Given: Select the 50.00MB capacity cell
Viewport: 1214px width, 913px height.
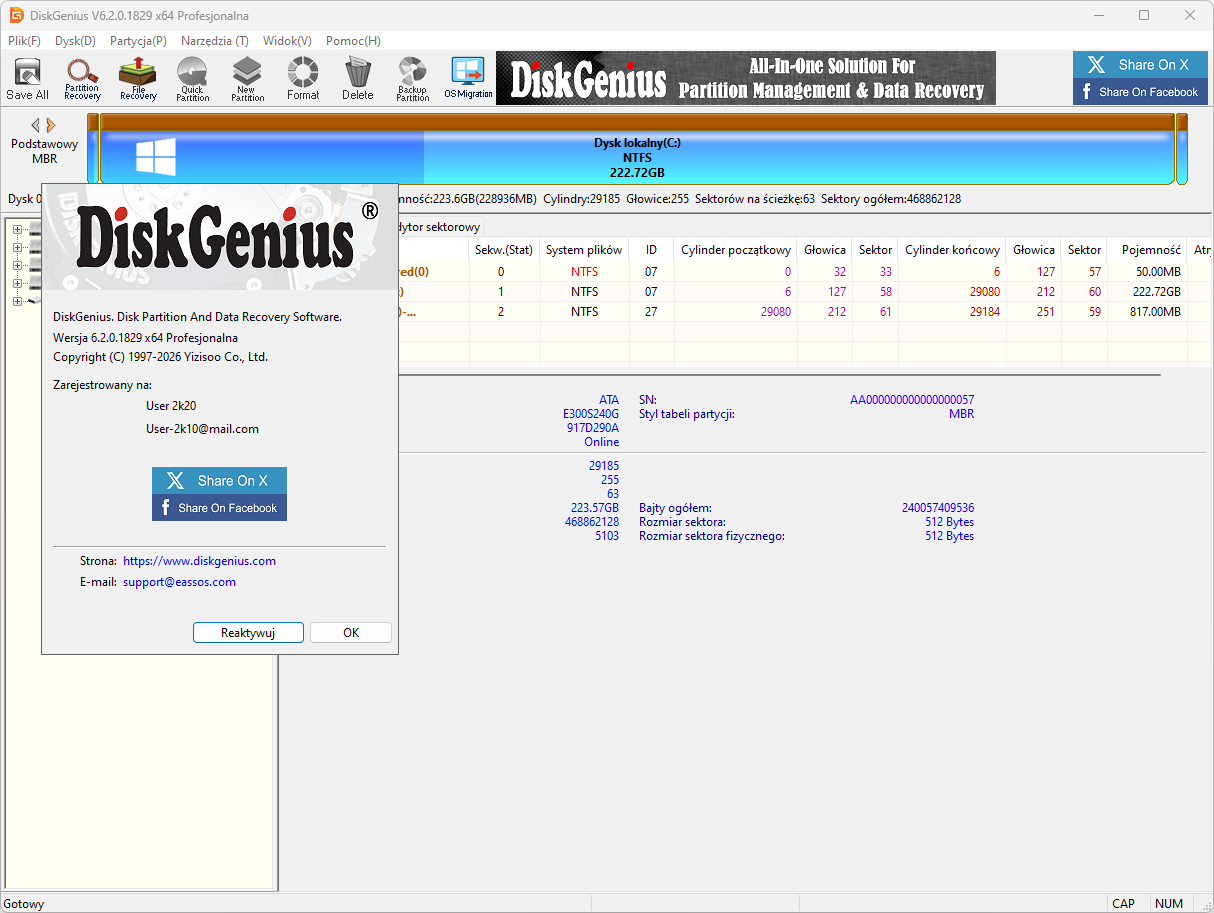Looking at the screenshot, I should (x=1158, y=272).
